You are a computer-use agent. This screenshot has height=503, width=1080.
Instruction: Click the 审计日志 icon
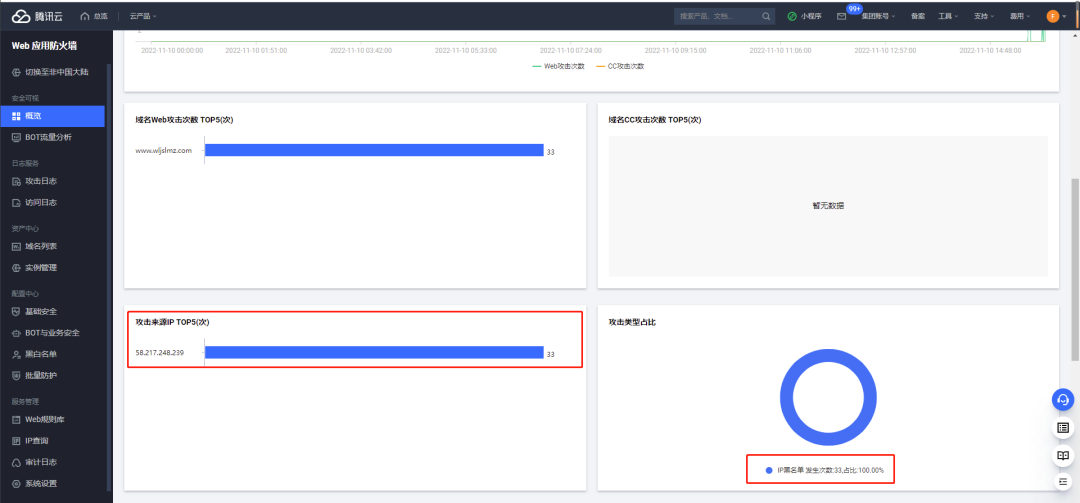point(17,462)
